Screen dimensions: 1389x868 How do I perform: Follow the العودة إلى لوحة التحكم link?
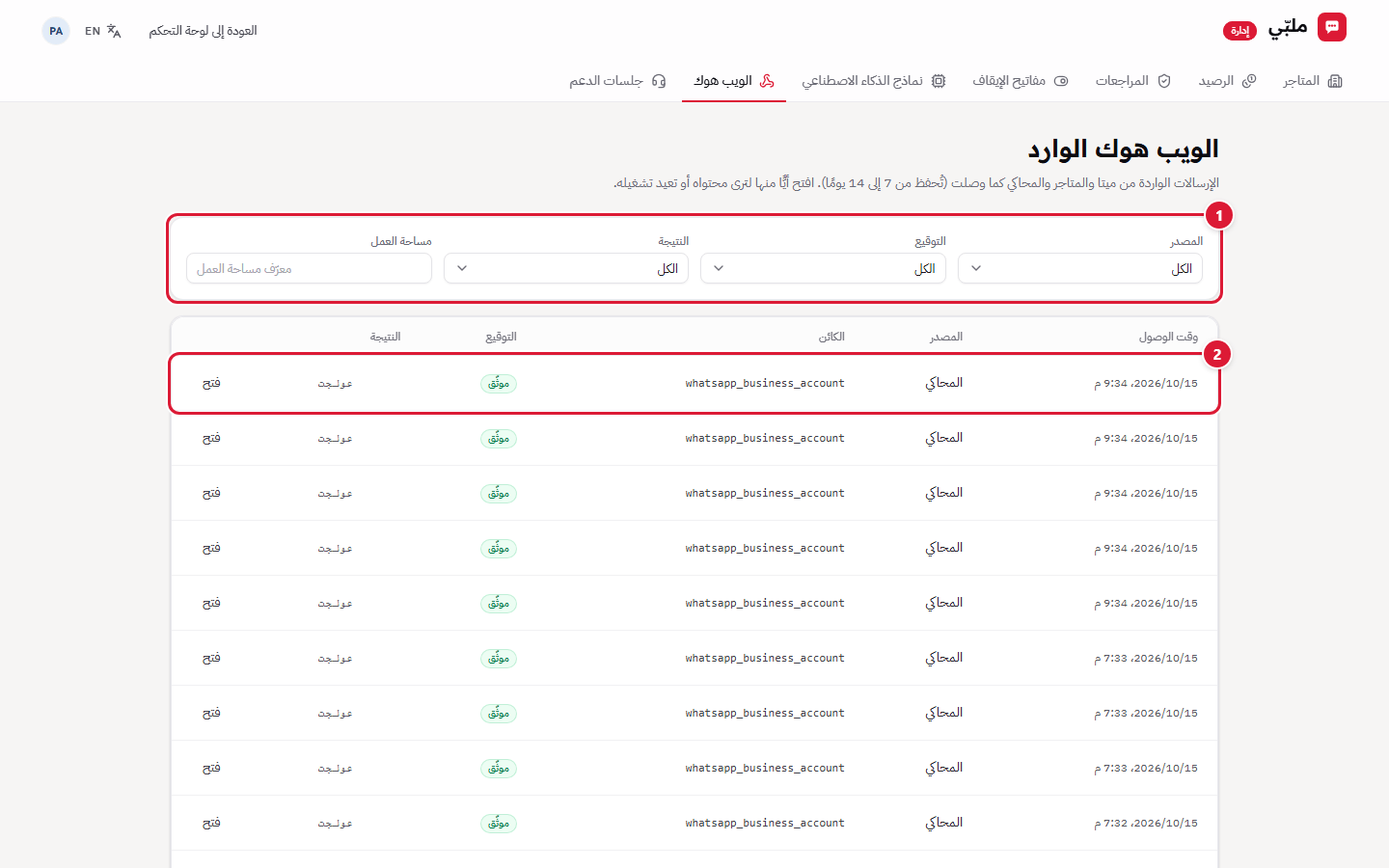coord(203,31)
